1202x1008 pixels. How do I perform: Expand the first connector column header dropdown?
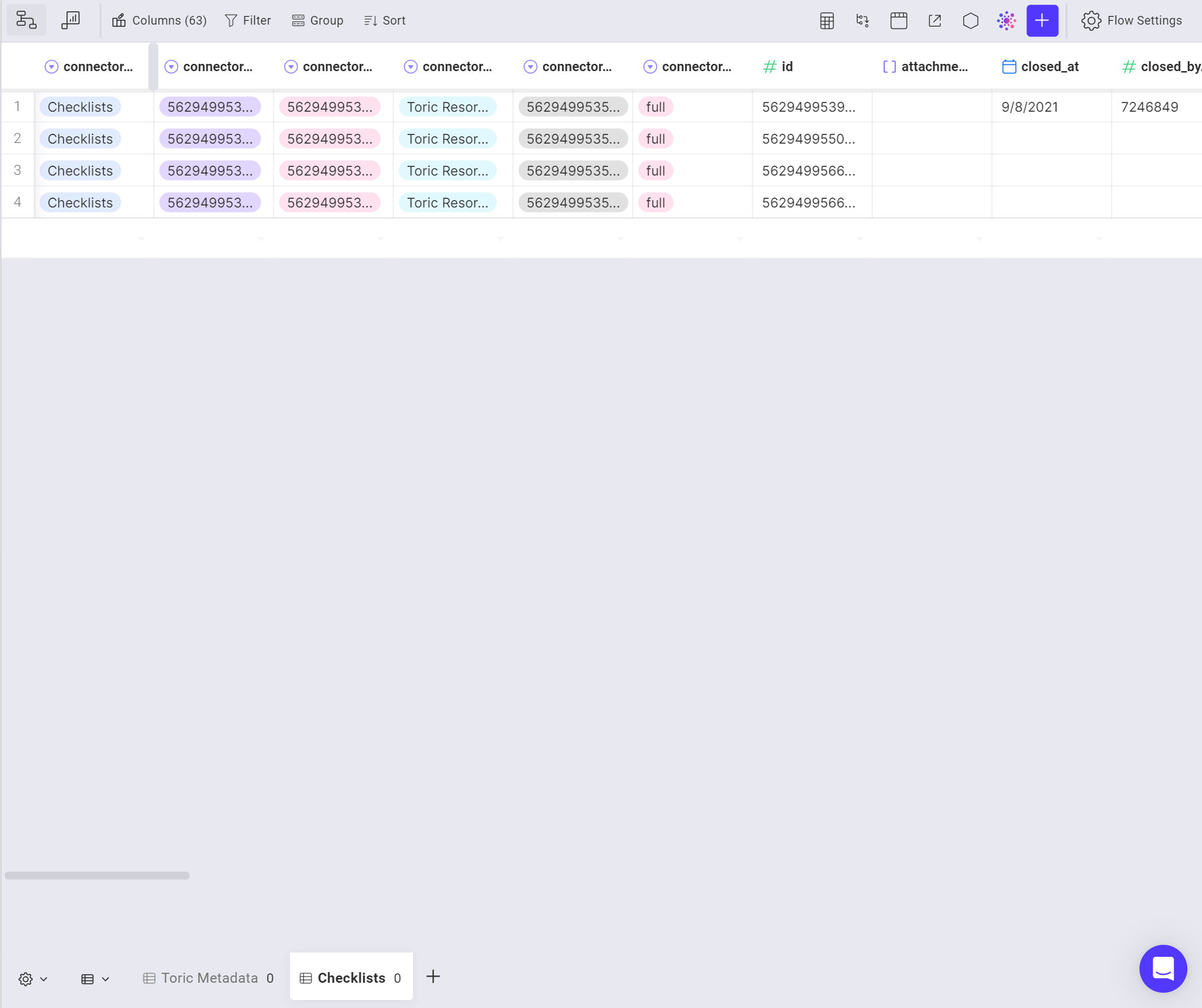(x=51, y=66)
